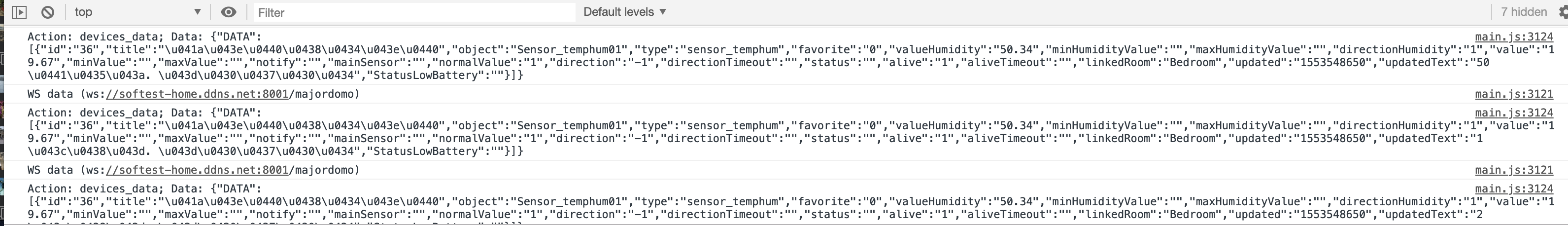Open the 'top' JavaScript context dropdown
This screenshot has height=226, width=1568.
(x=137, y=12)
